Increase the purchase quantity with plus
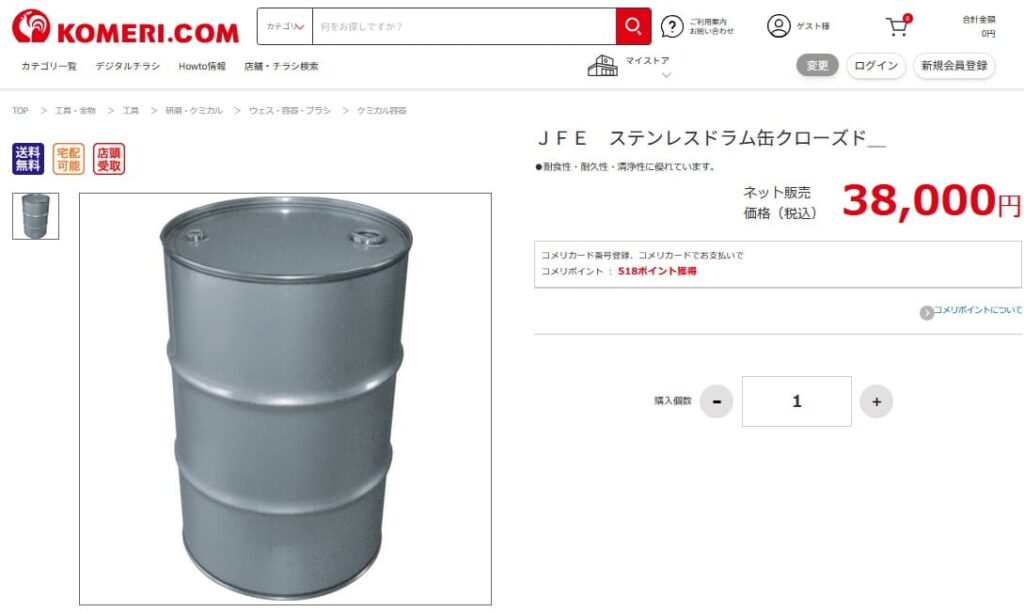Viewport: 1024px width, 612px height. [876, 401]
